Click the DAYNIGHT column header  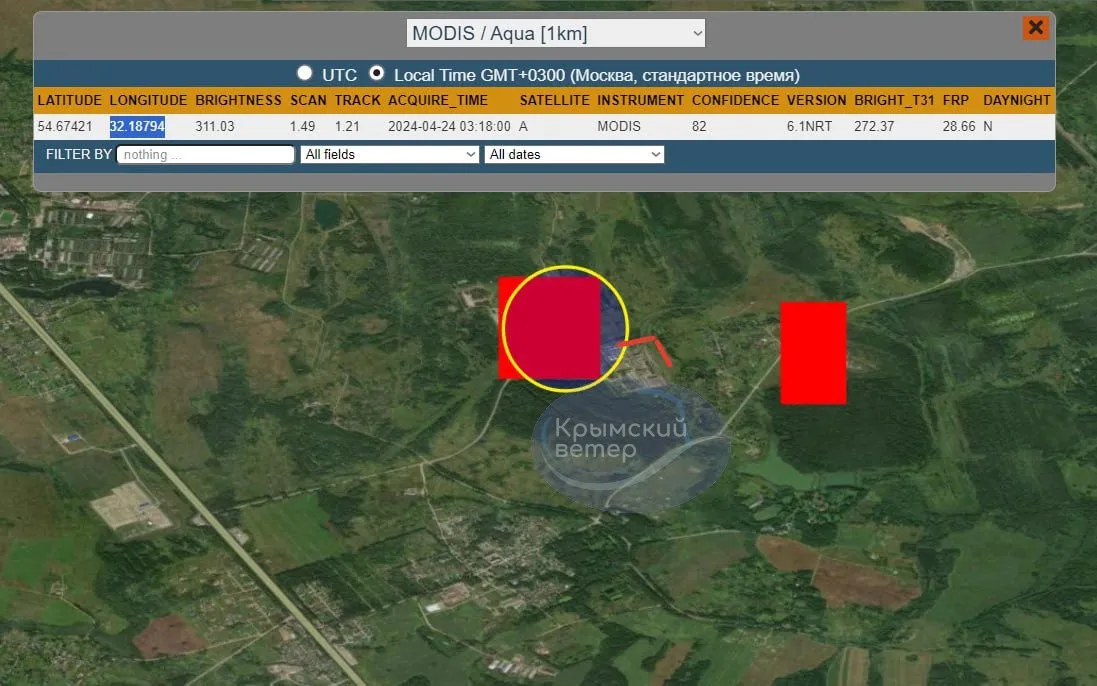point(1016,100)
